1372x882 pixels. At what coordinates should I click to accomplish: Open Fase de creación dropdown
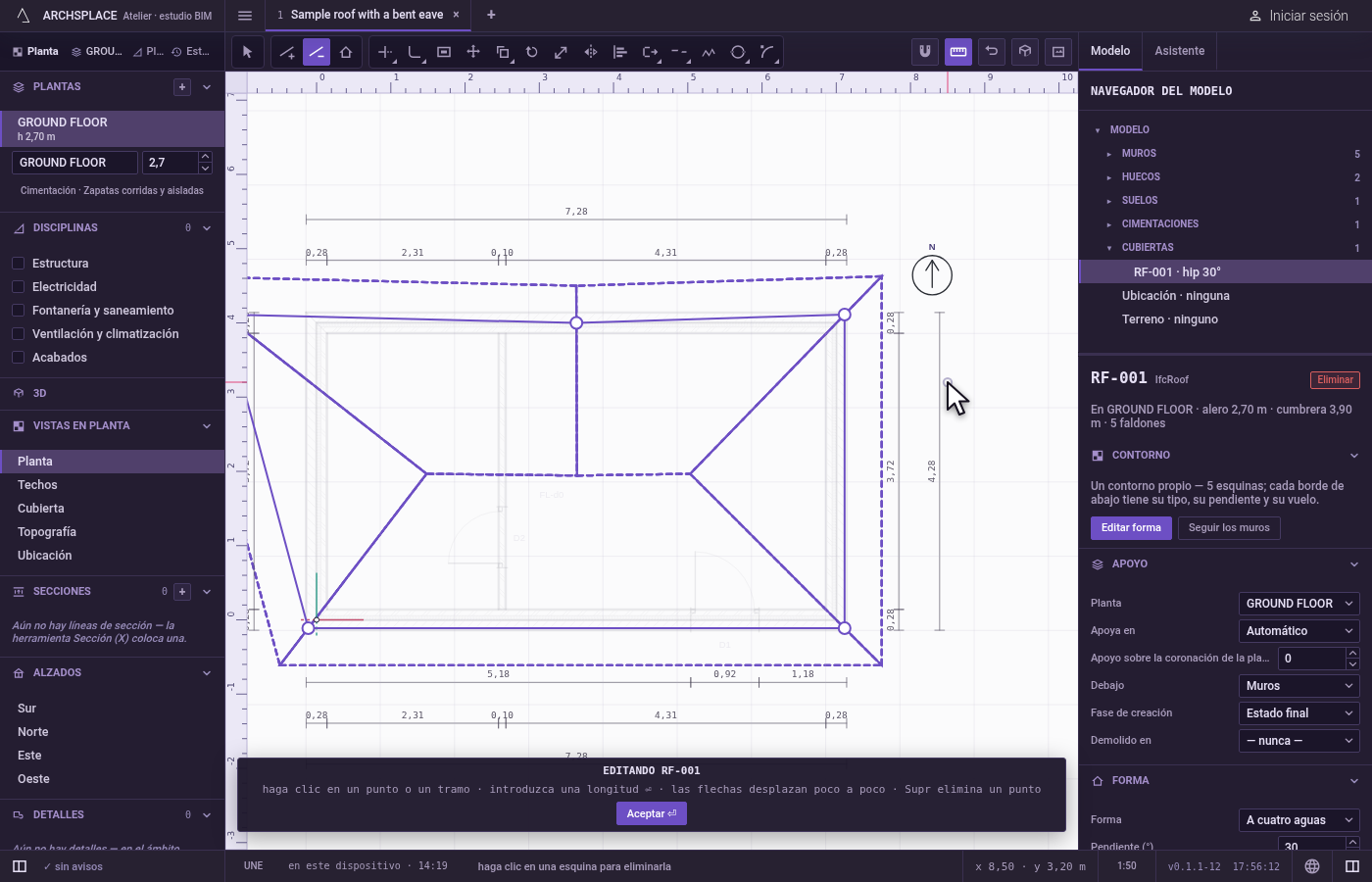(x=1298, y=713)
